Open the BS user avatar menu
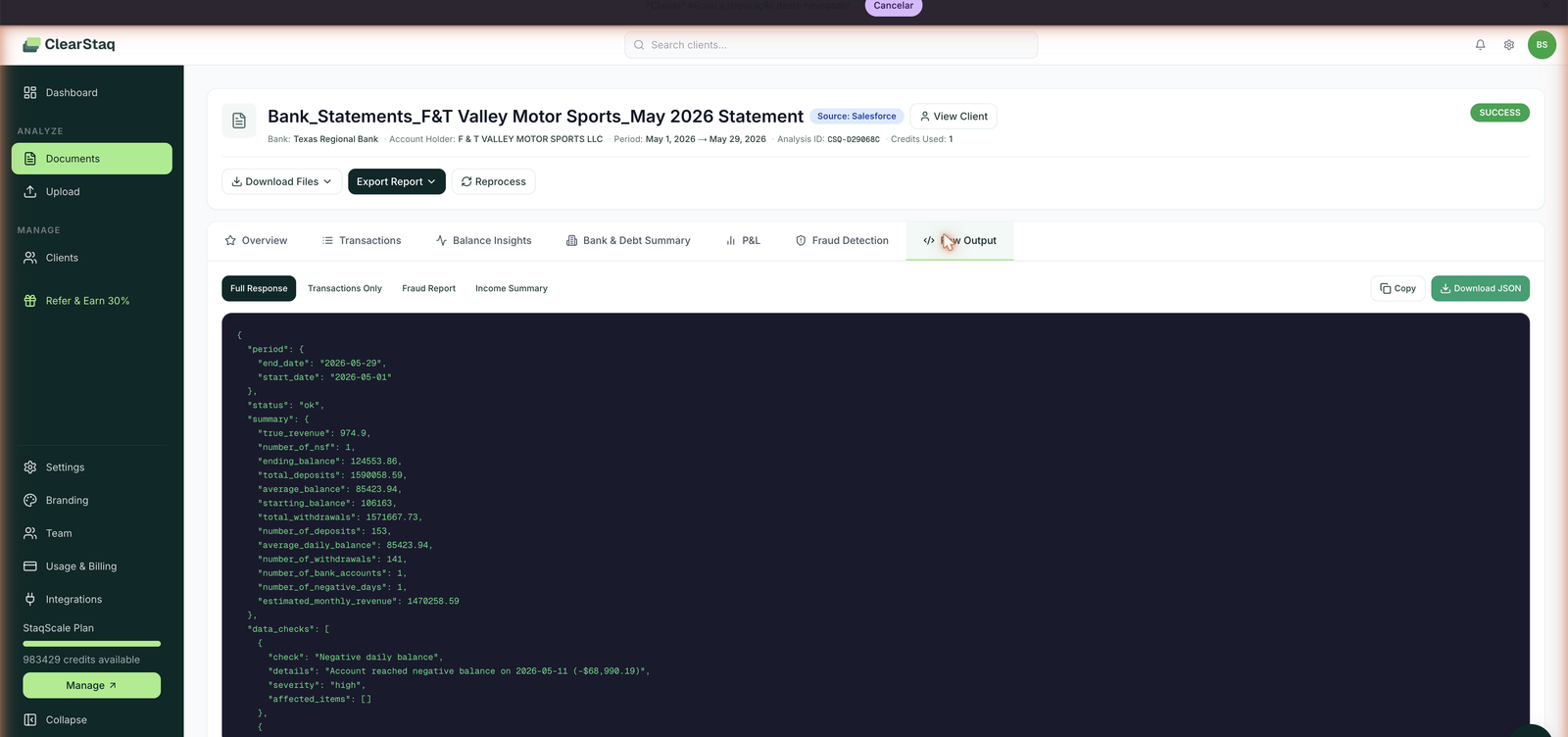Screen dimensions: 1568x737 point(1542,45)
